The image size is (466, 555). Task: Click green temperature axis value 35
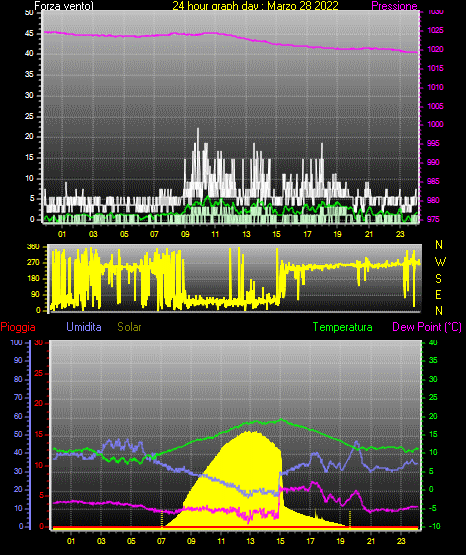433,360
